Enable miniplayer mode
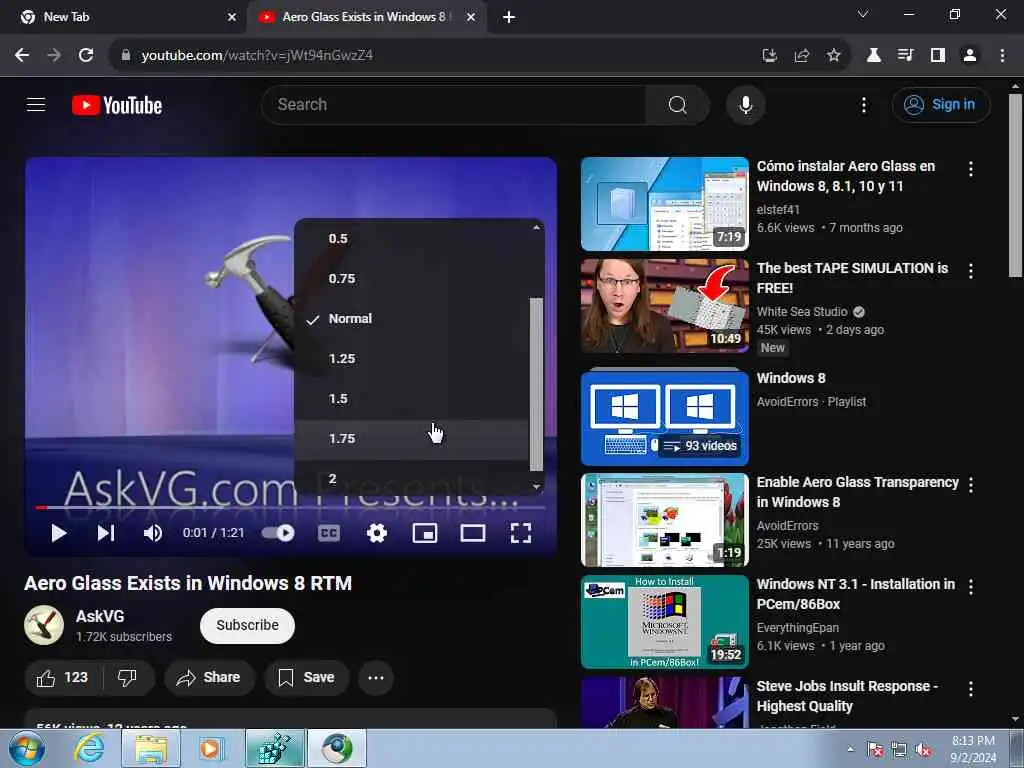Viewport: 1024px width, 768px height. (x=425, y=533)
